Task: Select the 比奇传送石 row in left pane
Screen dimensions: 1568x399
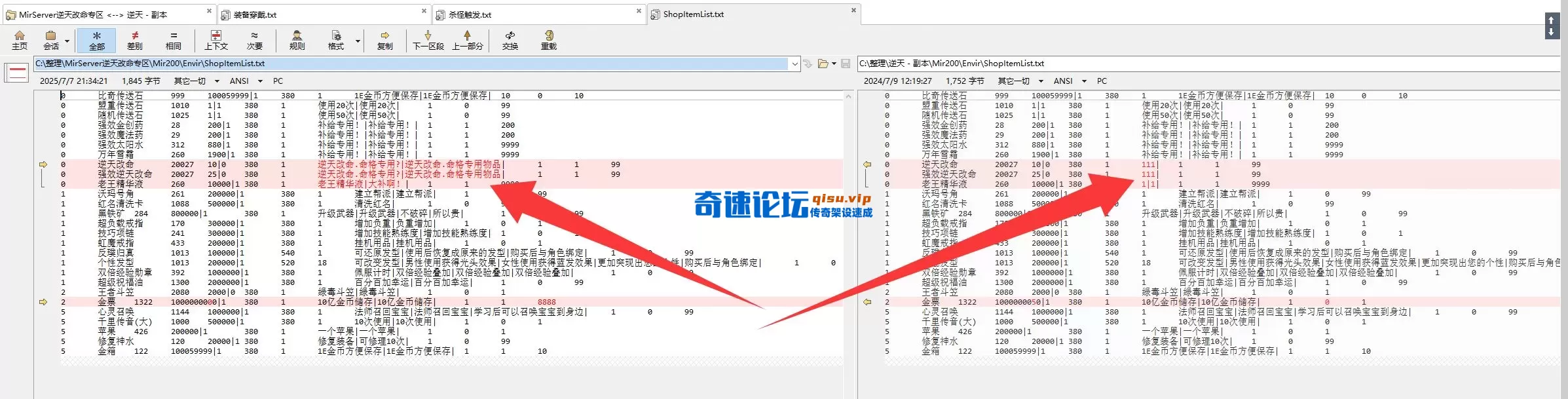Action: (439, 96)
